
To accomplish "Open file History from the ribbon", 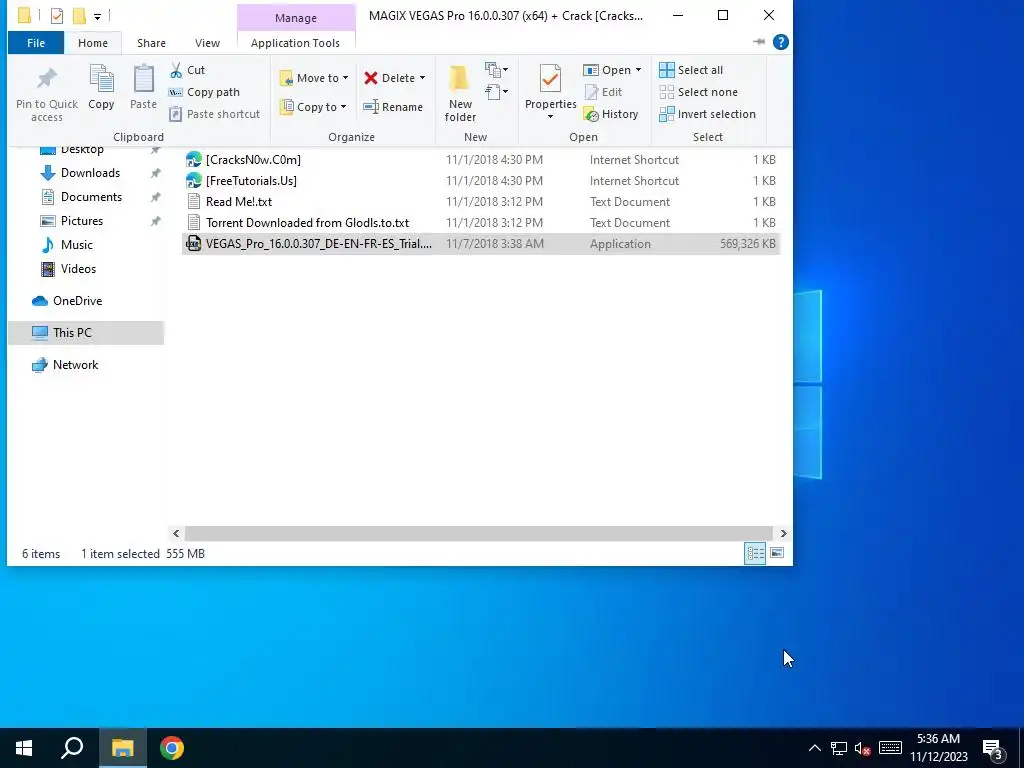I will click(x=611, y=114).
